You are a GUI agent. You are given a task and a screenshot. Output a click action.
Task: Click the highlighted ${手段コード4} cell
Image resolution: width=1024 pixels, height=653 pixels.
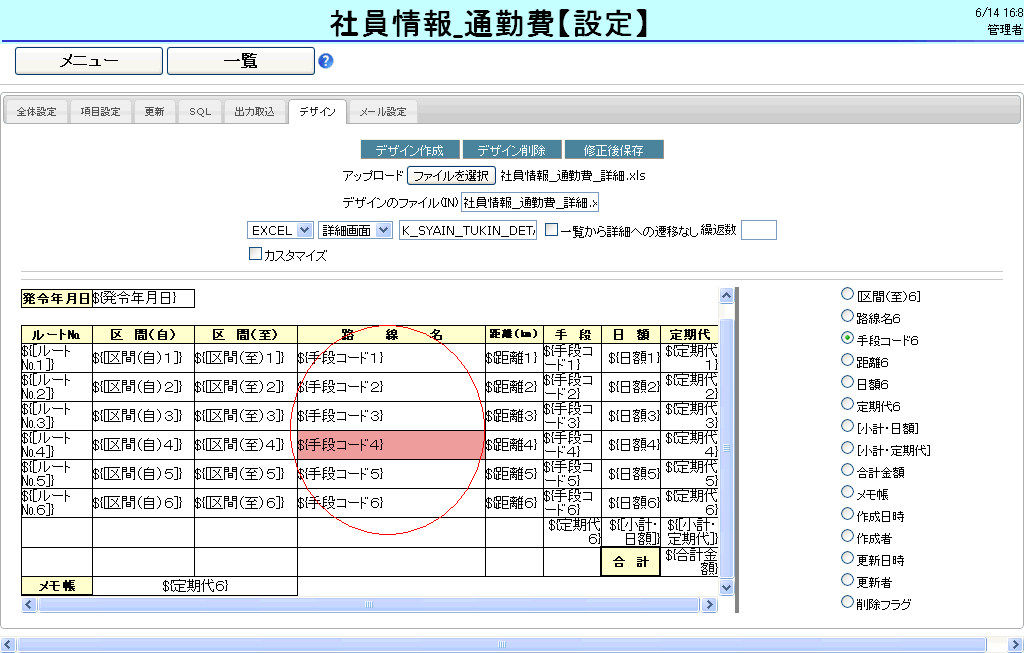coord(390,445)
